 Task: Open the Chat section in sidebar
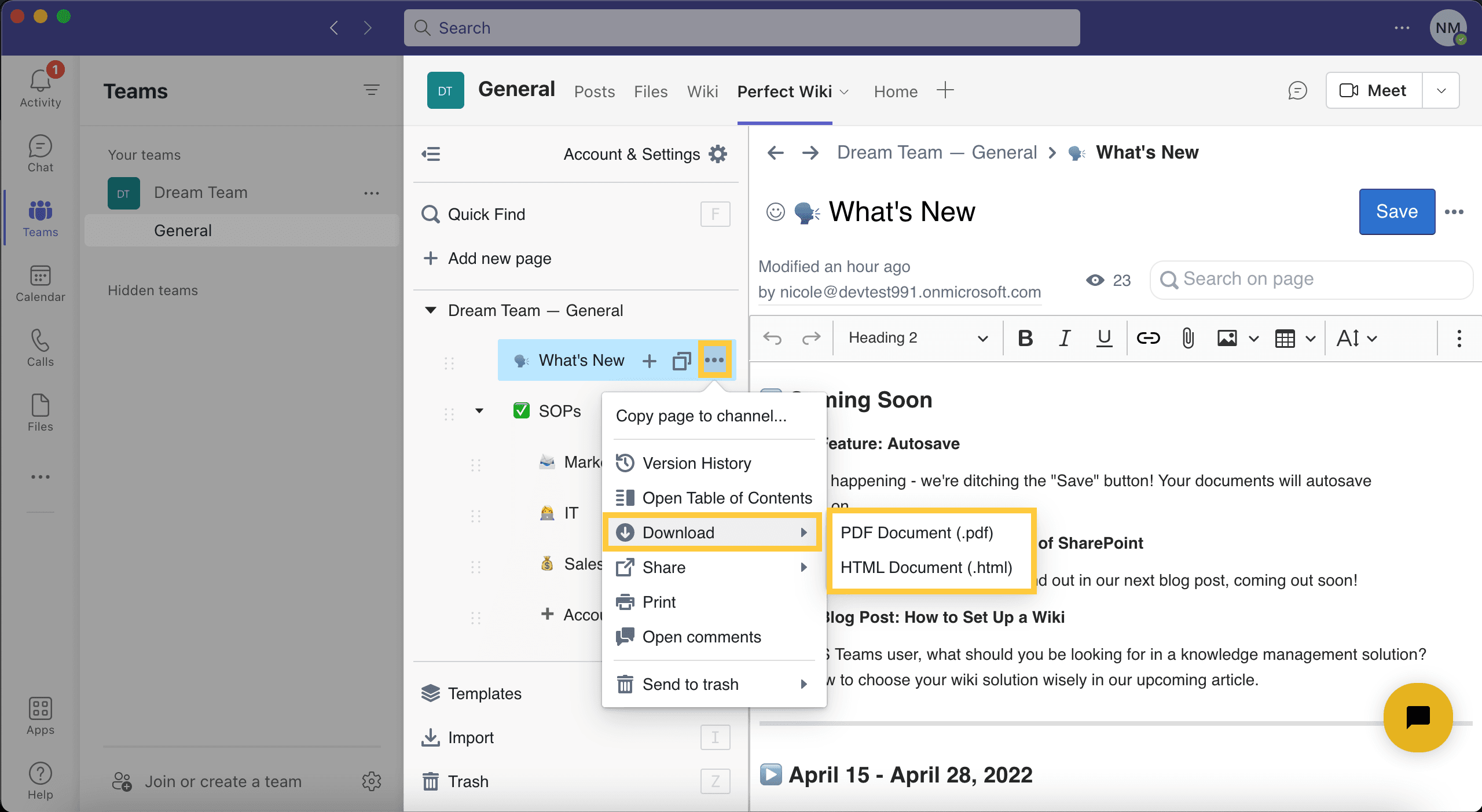point(41,153)
